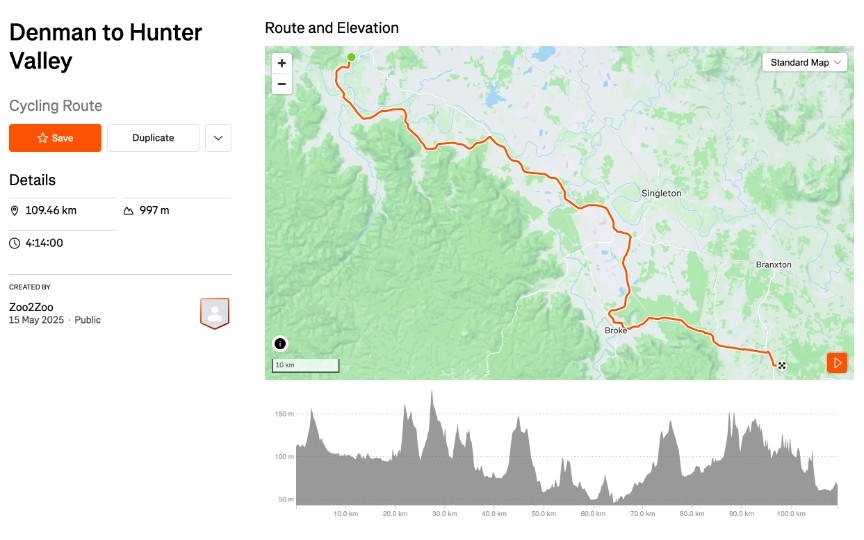The image size is (864, 540).
Task: Click the elevation peak near 30 km
Action: click(x=432, y=394)
